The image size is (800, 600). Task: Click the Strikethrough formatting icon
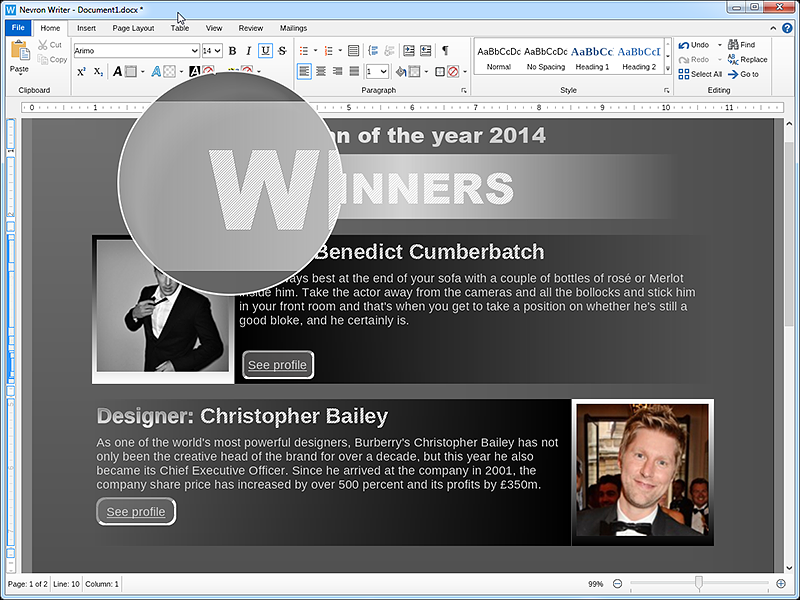[x=282, y=51]
